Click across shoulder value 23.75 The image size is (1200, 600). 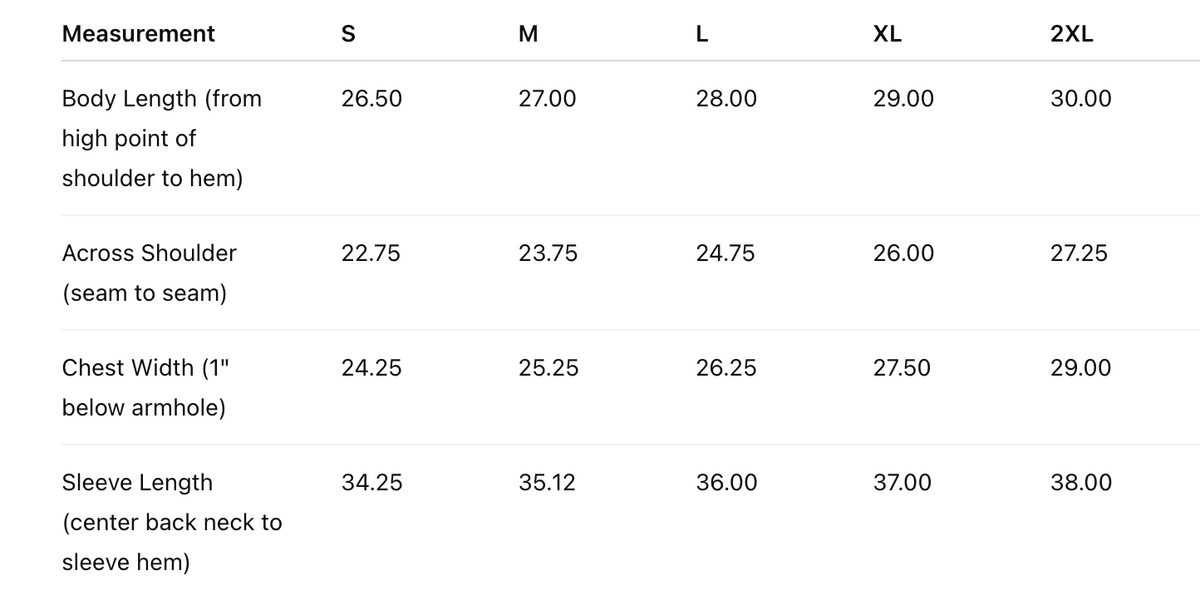pos(548,254)
